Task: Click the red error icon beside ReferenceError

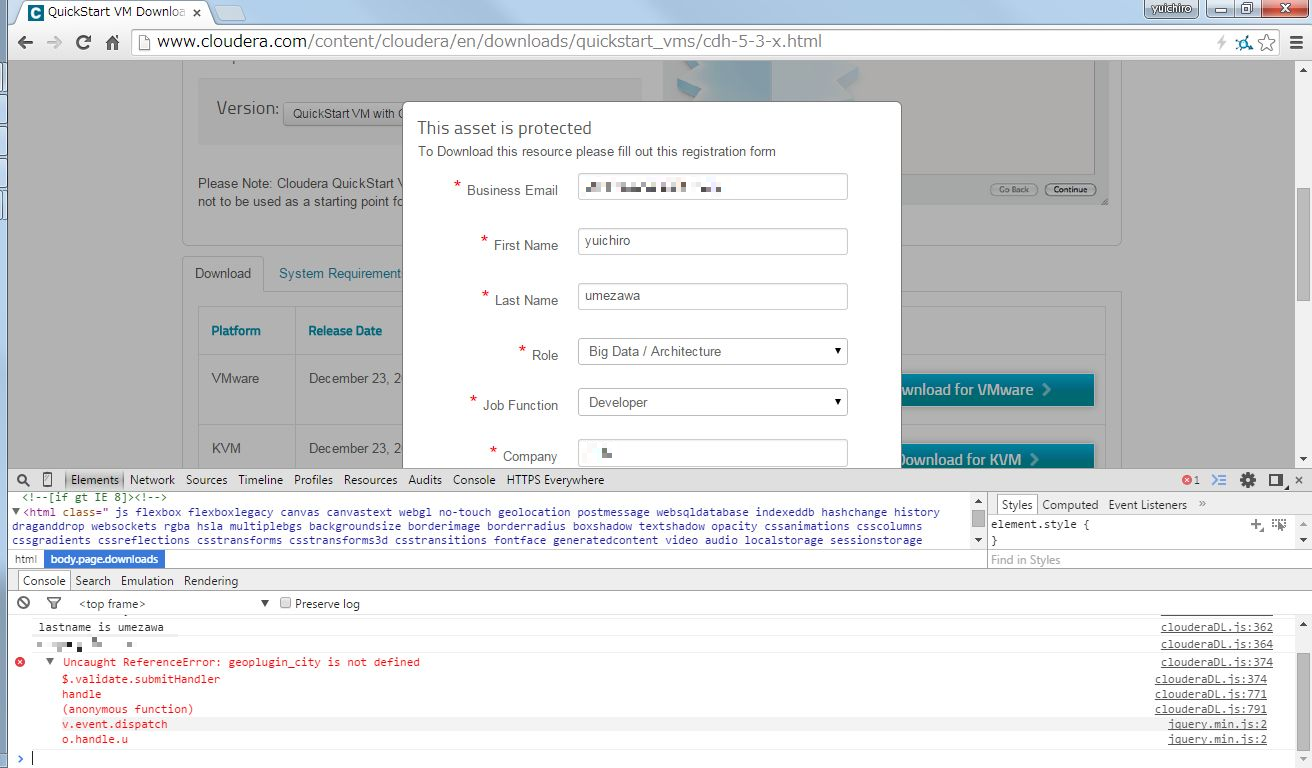Action: 20,662
